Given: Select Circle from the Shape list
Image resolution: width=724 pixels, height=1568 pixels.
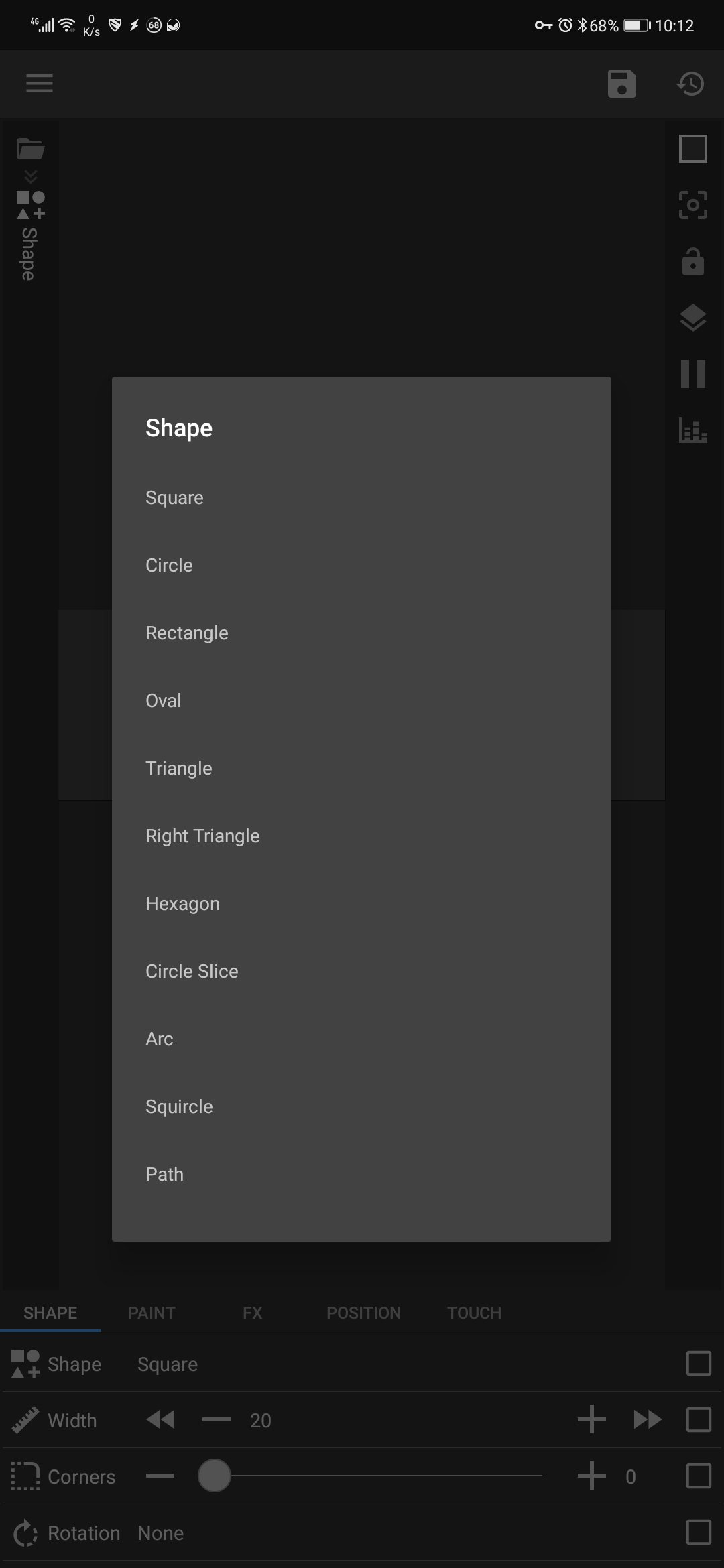Looking at the screenshot, I should tap(169, 566).
